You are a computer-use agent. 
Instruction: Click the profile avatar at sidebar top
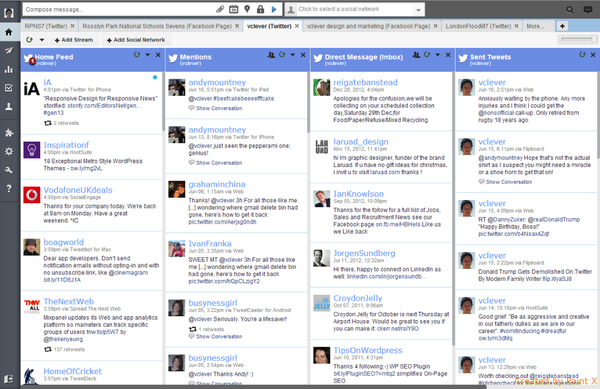point(9,13)
